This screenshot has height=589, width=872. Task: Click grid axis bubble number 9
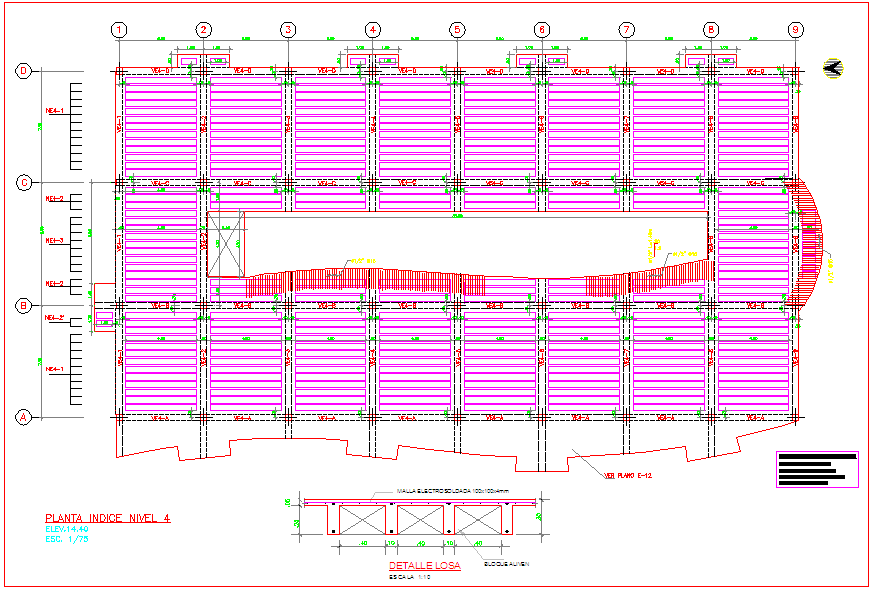(795, 30)
